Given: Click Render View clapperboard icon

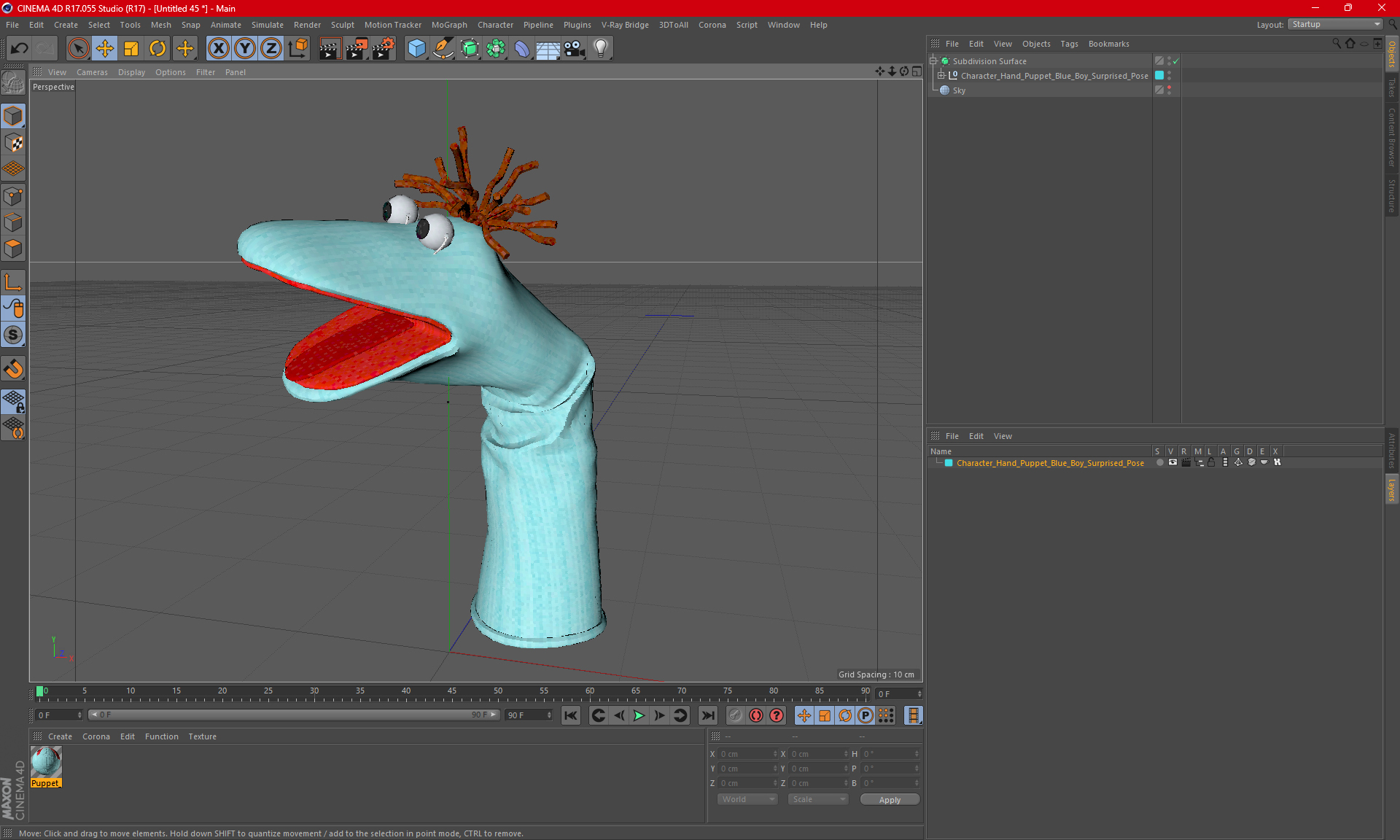Looking at the screenshot, I should click(330, 49).
